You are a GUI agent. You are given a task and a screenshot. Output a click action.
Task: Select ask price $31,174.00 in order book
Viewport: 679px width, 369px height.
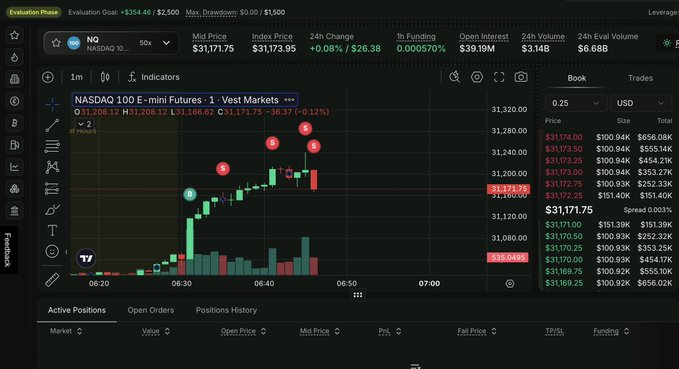pos(563,137)
